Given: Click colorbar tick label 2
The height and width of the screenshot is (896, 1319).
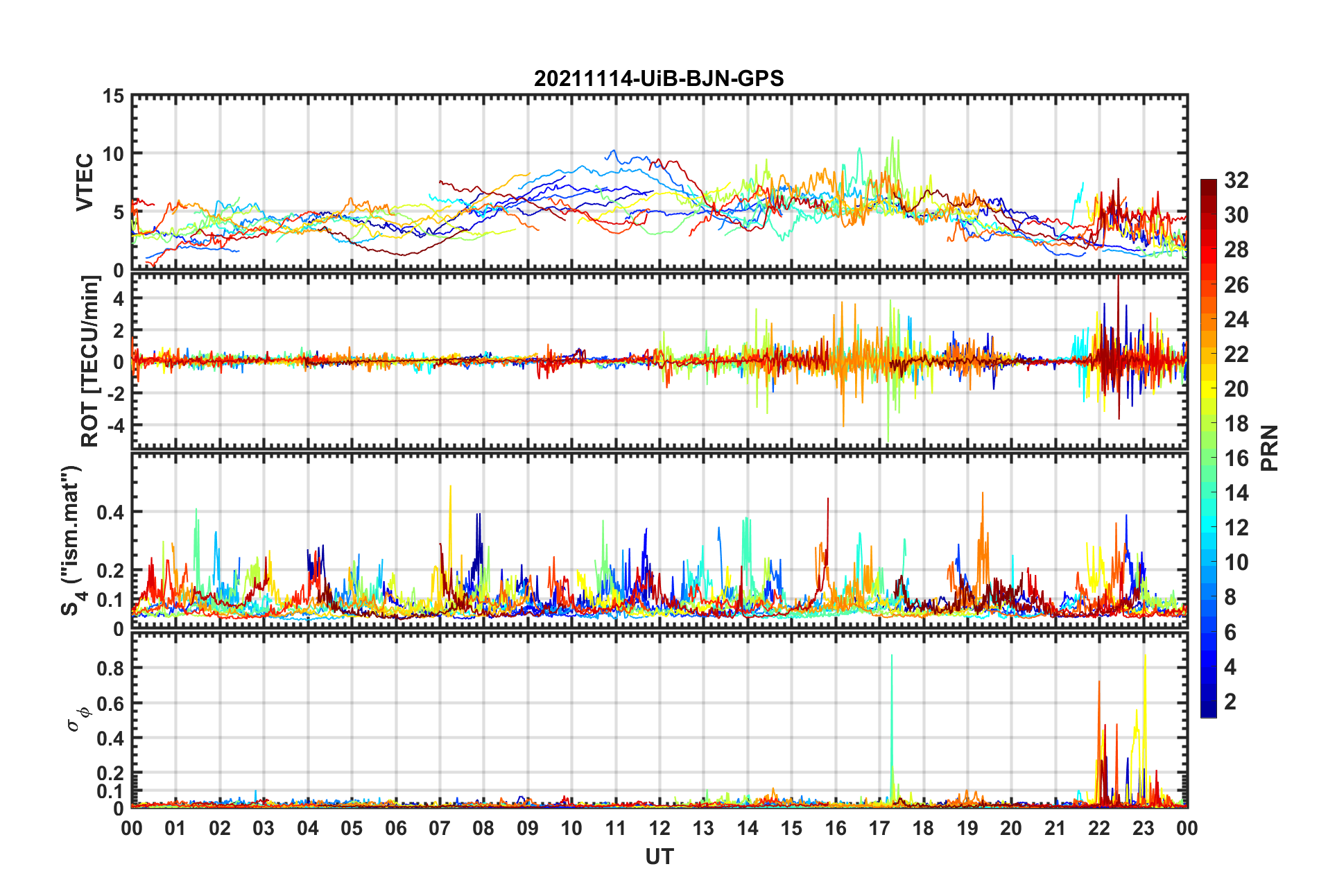Looking at the screenshot, I should (1230, 702).
